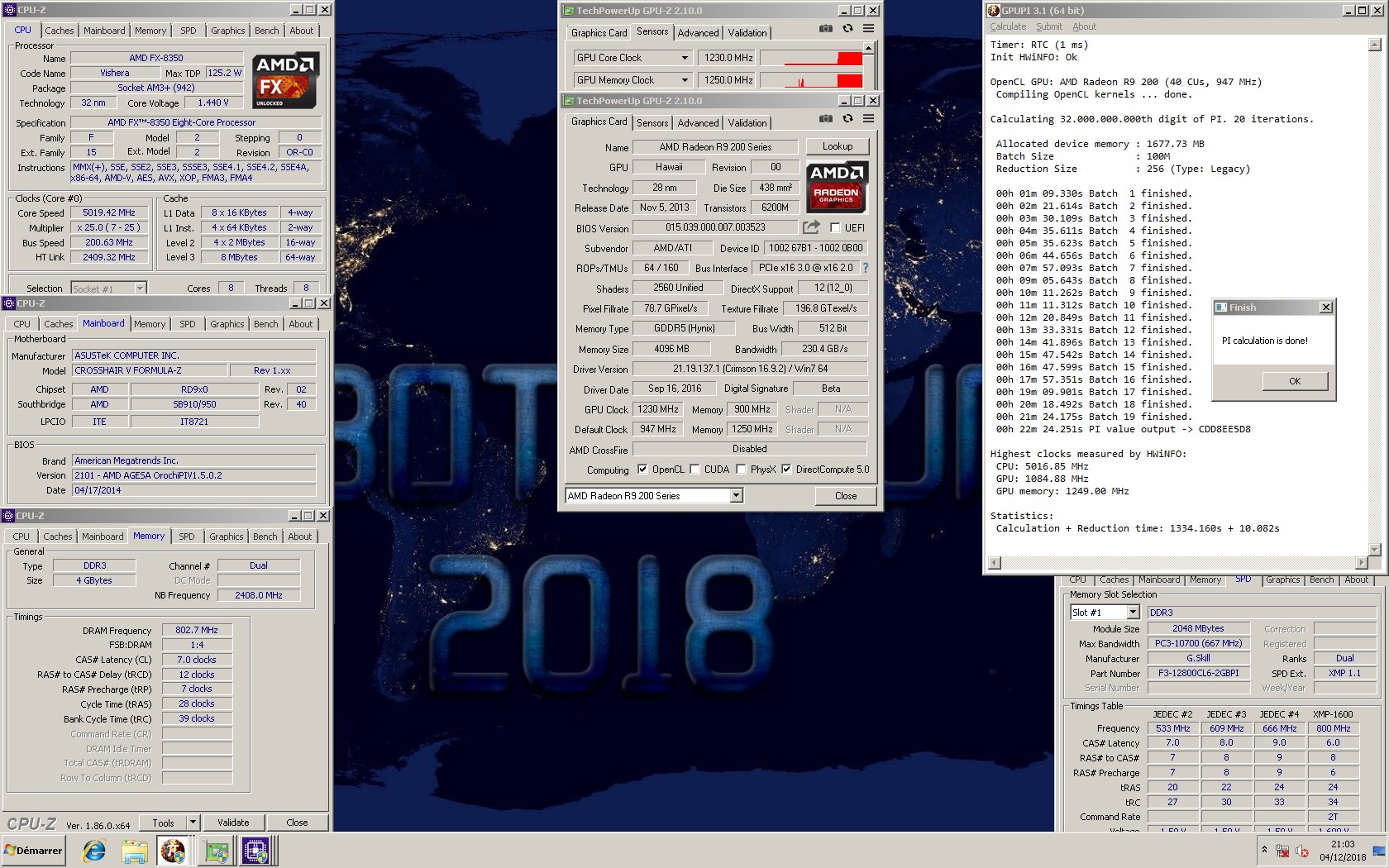Click refresh icon in lower GPU-Z window

point(847,118)
